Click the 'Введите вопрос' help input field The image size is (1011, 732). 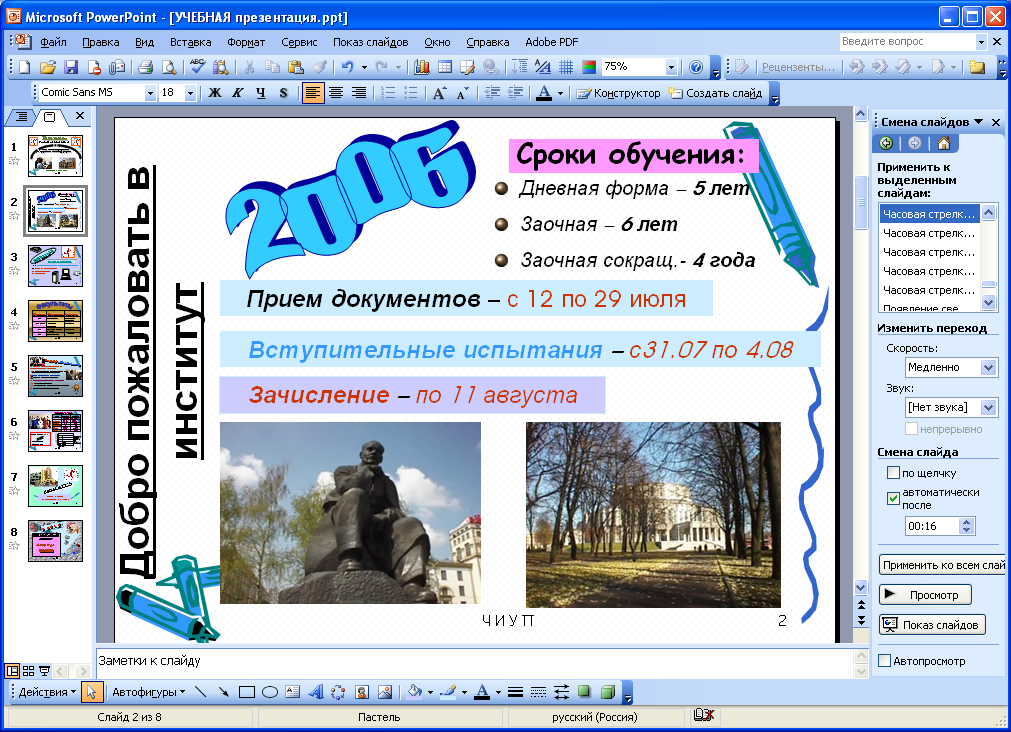pyautogui.click(x=908, y=41)
